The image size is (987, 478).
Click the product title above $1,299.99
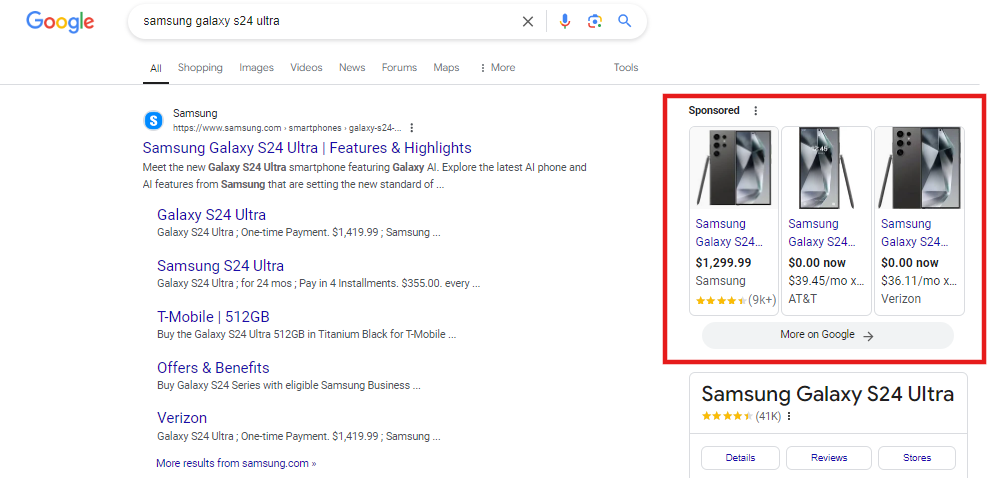click(x=729, y=233)
